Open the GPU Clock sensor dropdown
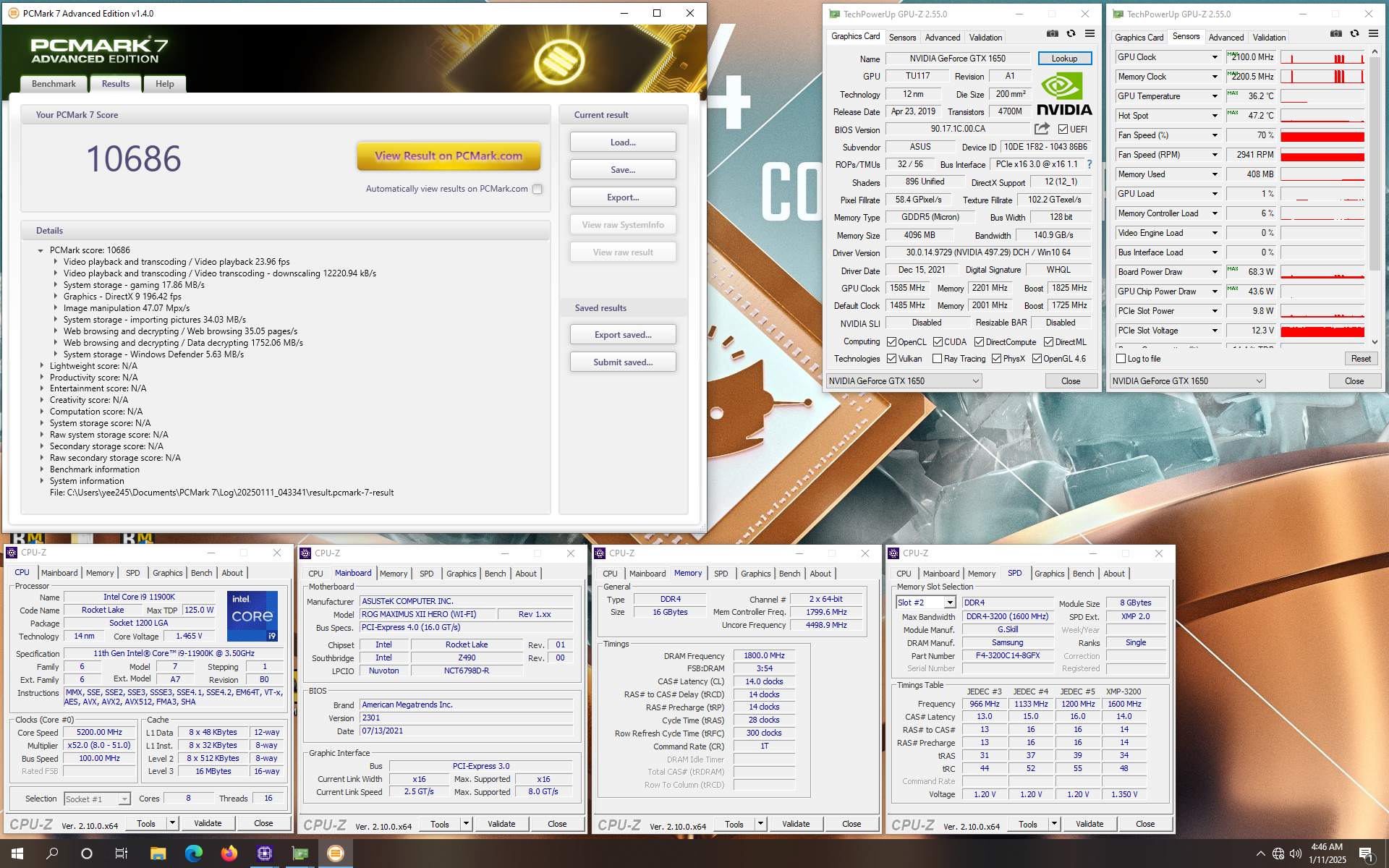Image resolution: width=1389 pixels, height=868 pixels. (x=1215, y=57)
